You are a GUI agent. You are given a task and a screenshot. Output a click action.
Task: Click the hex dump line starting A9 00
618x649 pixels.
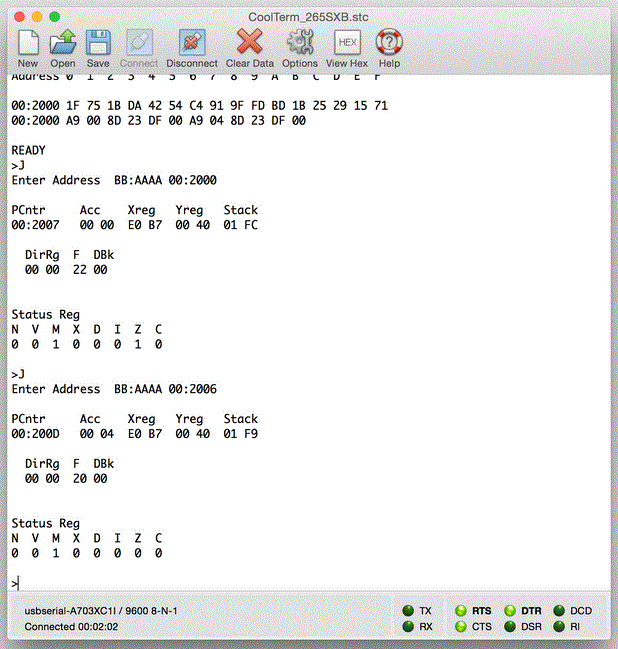(159, 120)
